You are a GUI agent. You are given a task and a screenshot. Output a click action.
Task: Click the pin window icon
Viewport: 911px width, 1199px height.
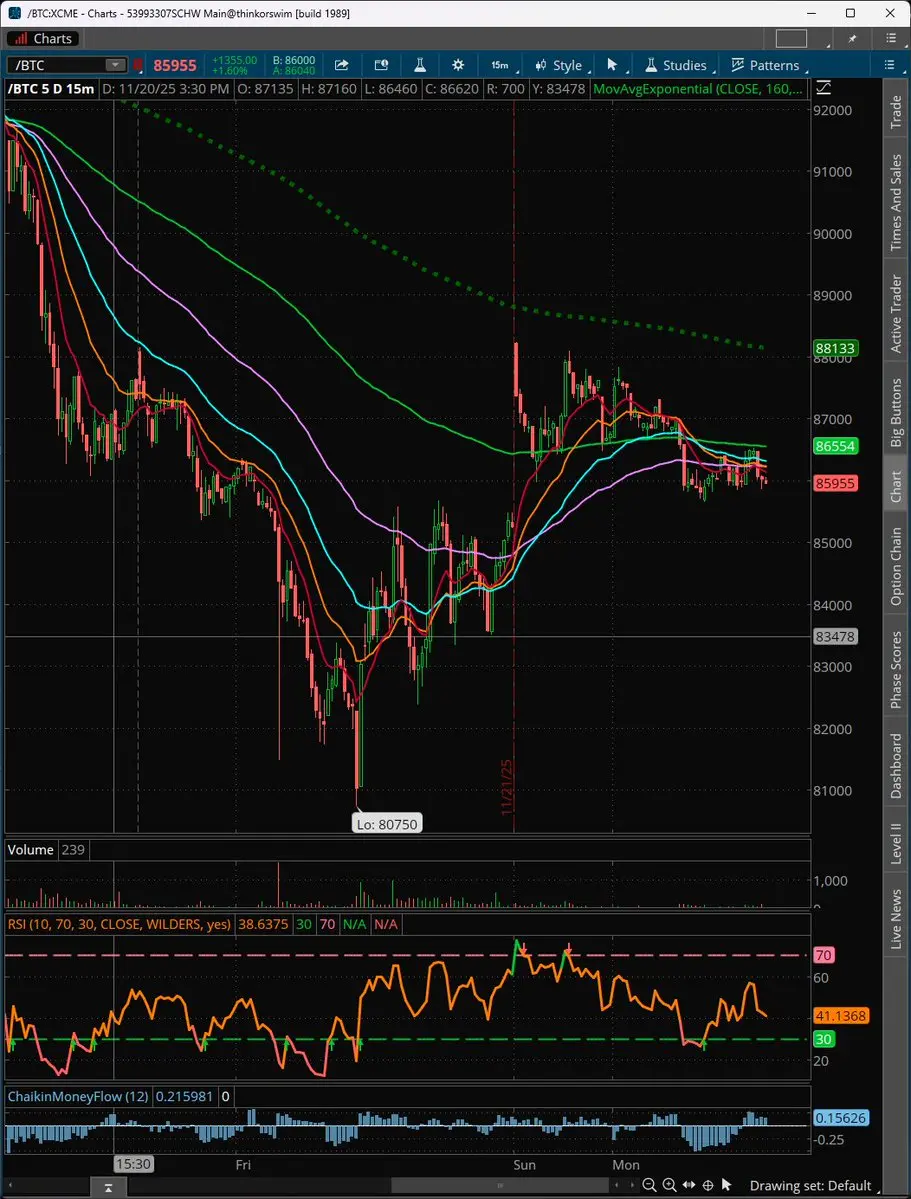(853, 38)
